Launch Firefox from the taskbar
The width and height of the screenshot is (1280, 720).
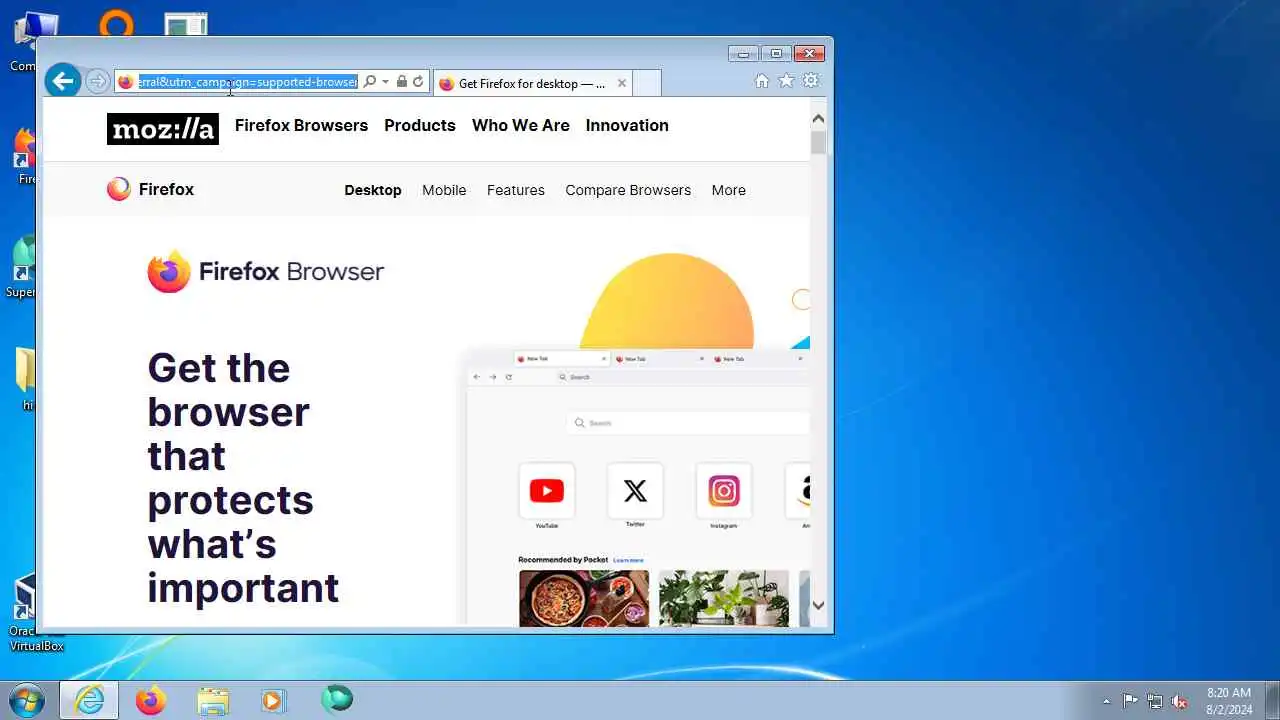pyautogui.click(x=151, y=700)
